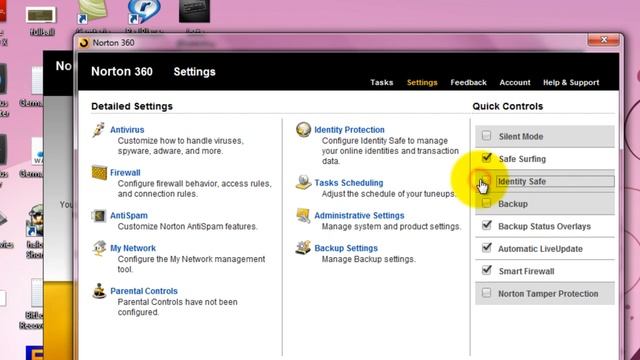Image resolution: width=640 pixels, height=360 pixels.
Task: Uncheck Backup Status Overlays checkbox
Action: [486, 225]
